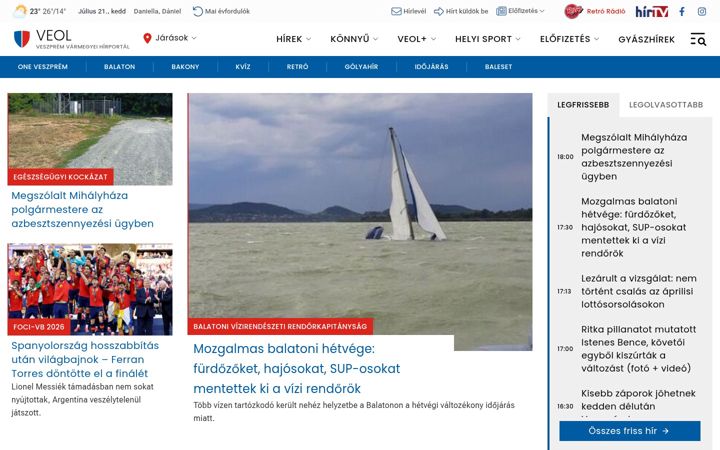Click the Július 21., kedd date text
Screen dimensions: 720x450
(x=102, y=11)
